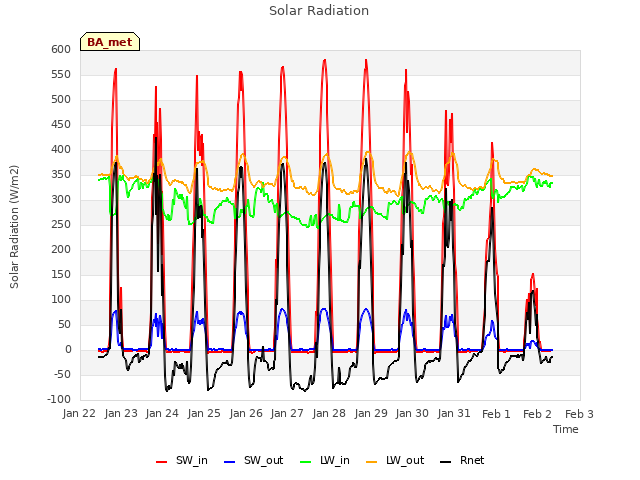Click the Jan 24 x-axis tick label
Viewport: 640px width, 480px height.
pos(162,413)
